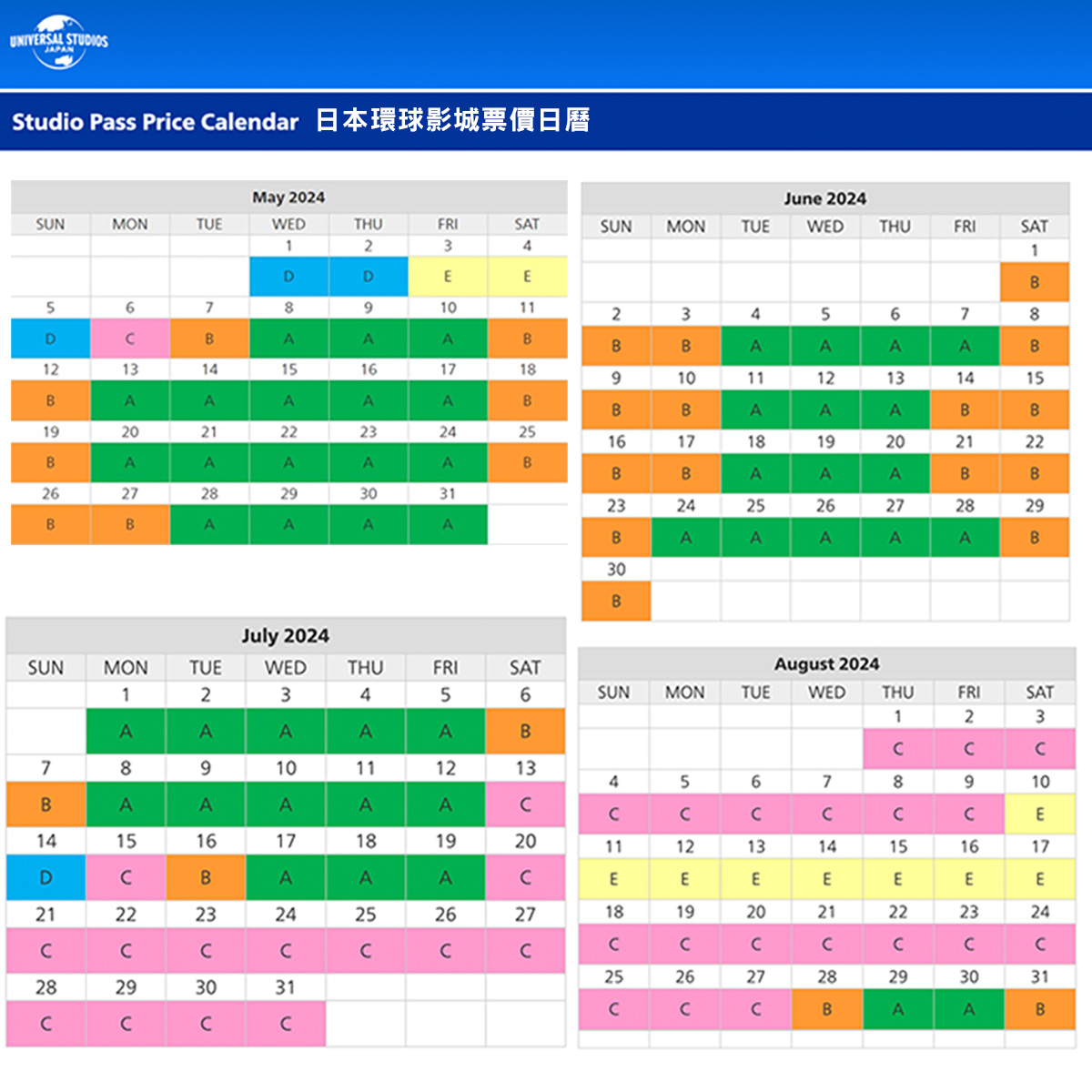The height and width of the screenshot is (1092, 1092).
Task: Select the July 2024 month header
Action: [285, 635]
